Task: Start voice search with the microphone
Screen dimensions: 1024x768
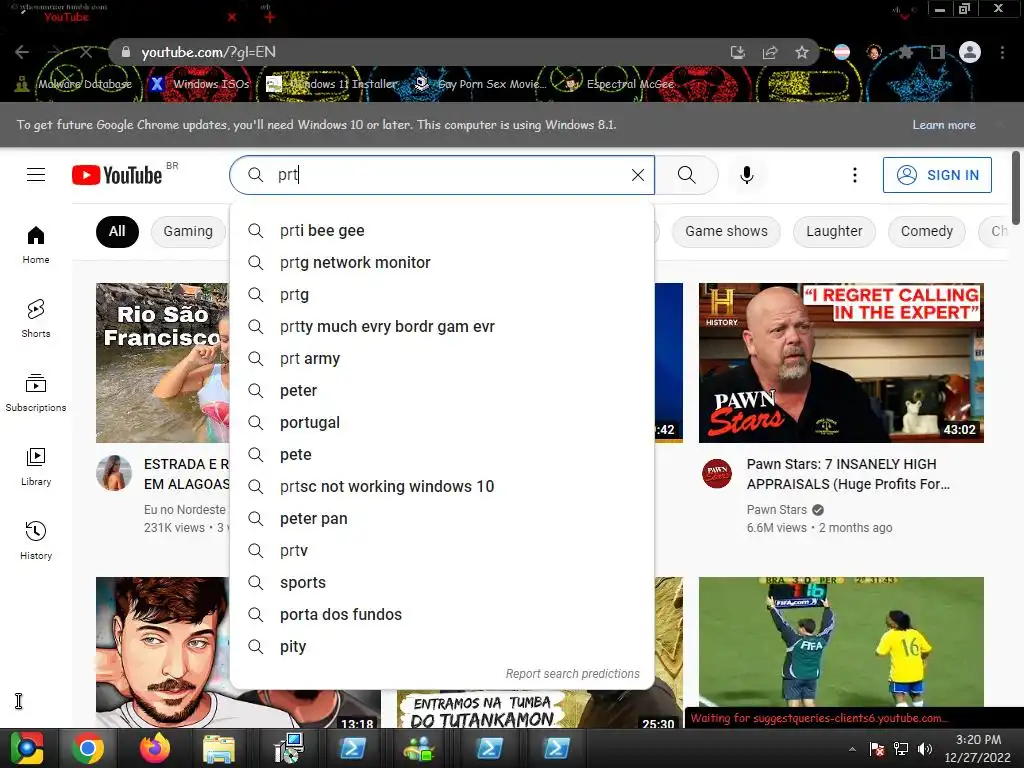Action: click(746, 175)
